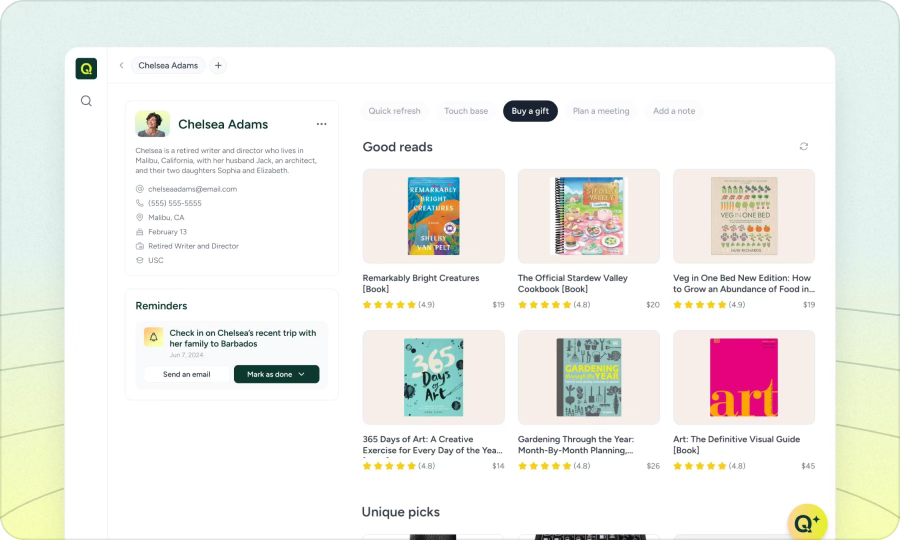Click the $45 price on the Art book

tap(808, 466)
